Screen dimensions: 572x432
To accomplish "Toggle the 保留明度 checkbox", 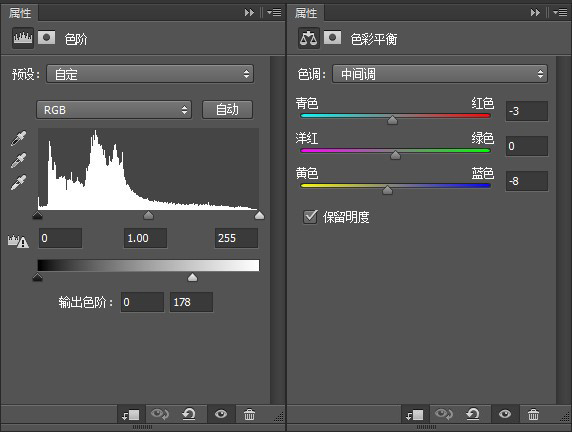I will point(310,217).
